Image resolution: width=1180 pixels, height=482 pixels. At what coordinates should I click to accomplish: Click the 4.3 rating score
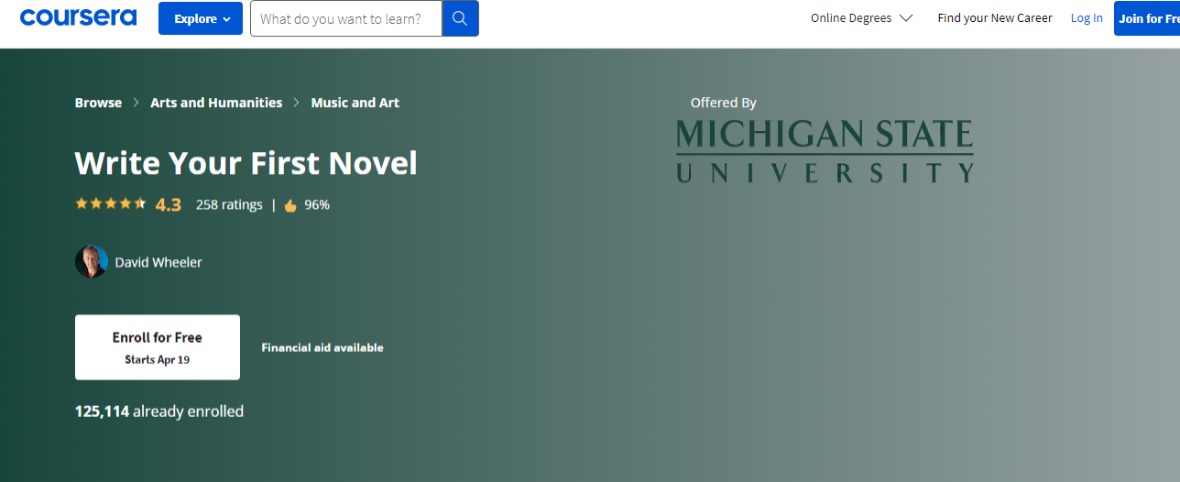tap(168, 205)
